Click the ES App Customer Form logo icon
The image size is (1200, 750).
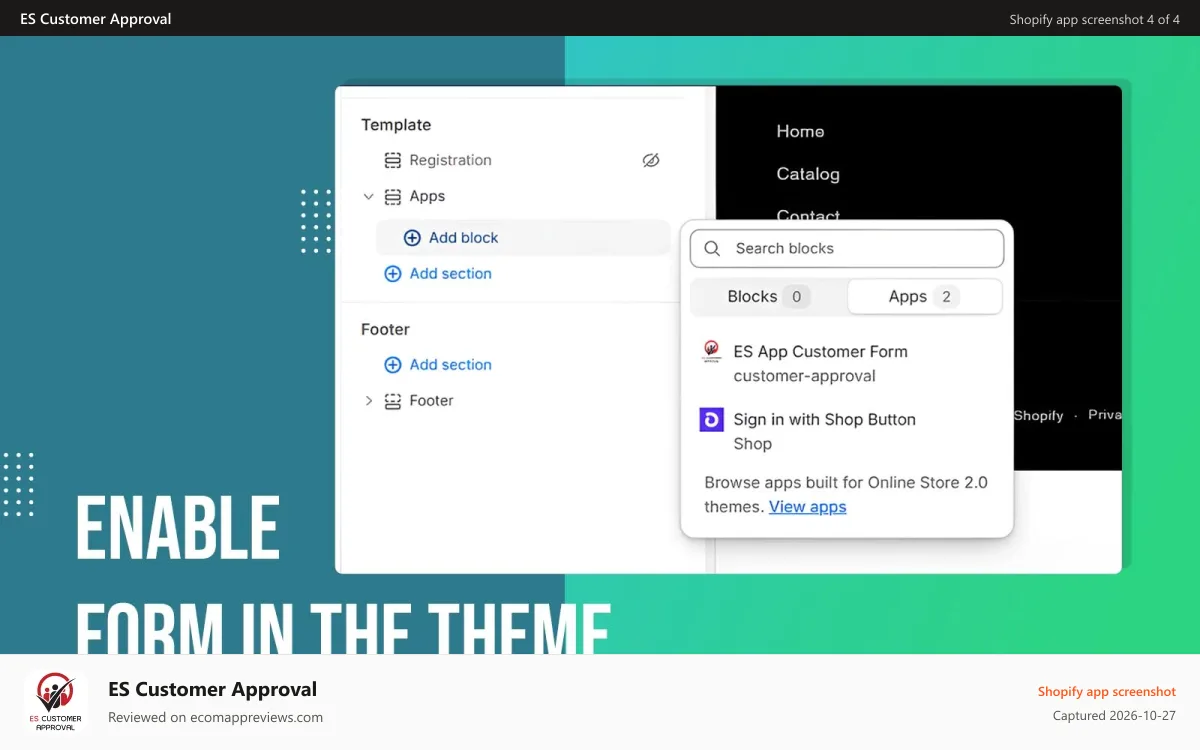711,351
